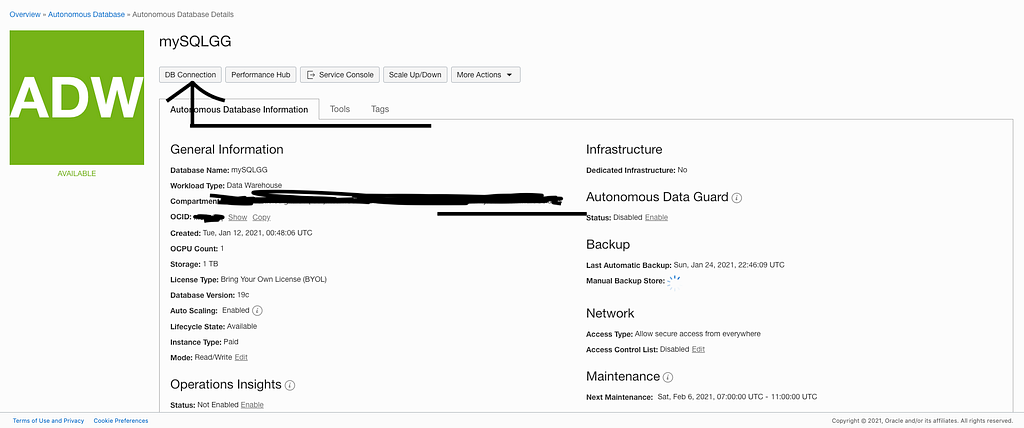Open Performance Hub
The width and height of the screenshot is (1024, 428).
261,74
